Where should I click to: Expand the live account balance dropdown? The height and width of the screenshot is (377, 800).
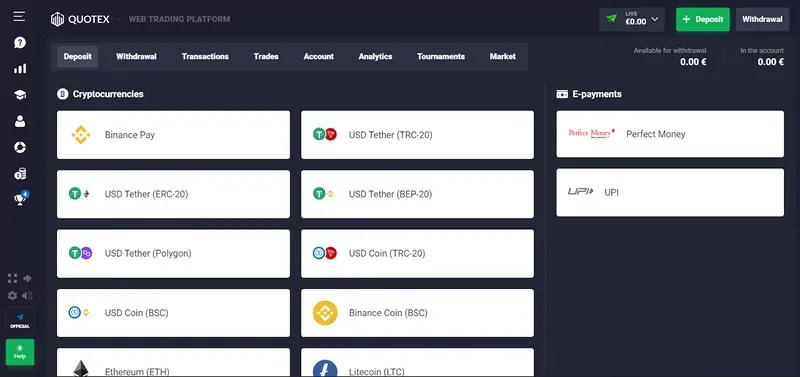point(632,19)
